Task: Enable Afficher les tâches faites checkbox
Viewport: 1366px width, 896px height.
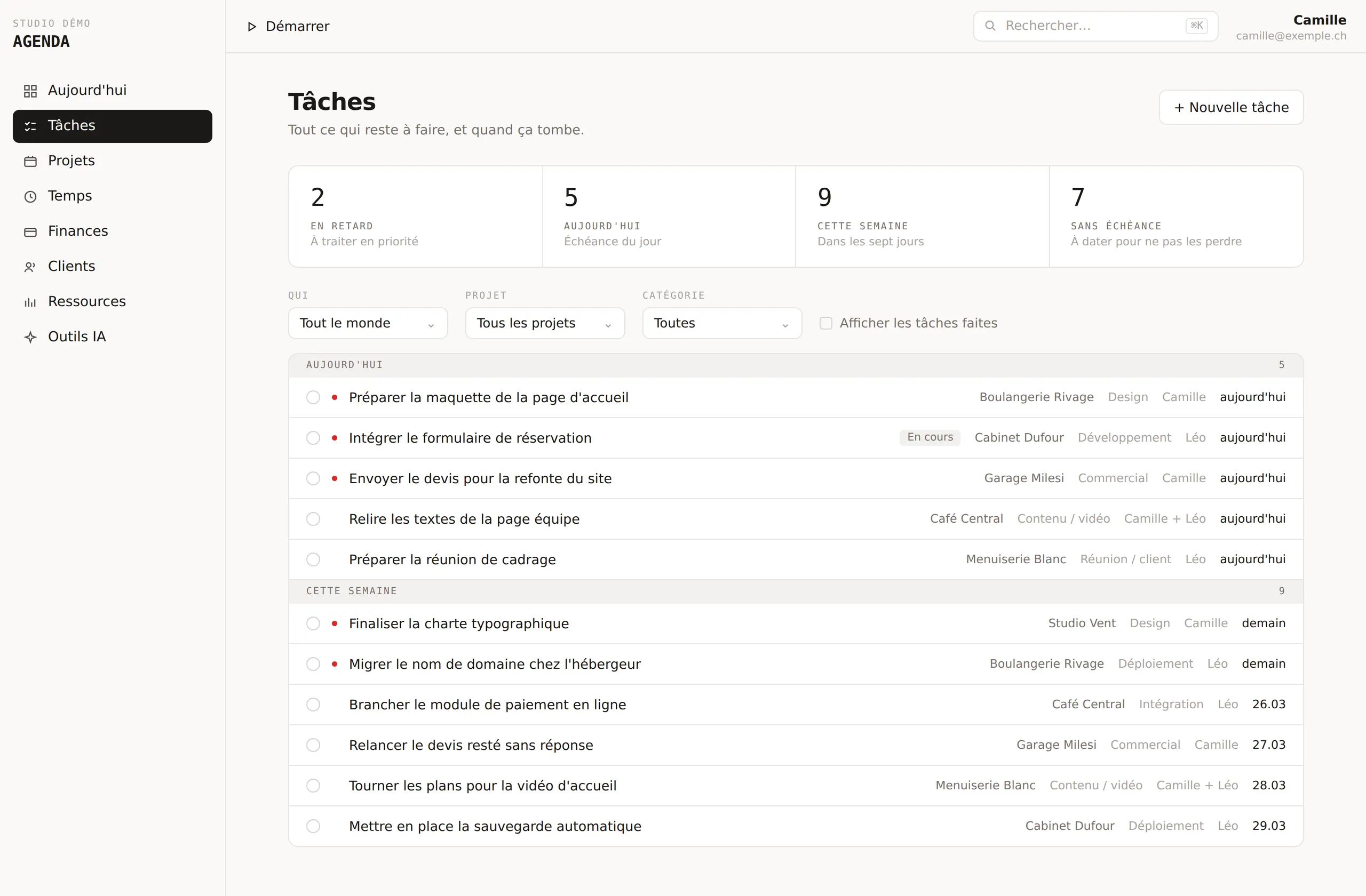Action: coord(826,324)
